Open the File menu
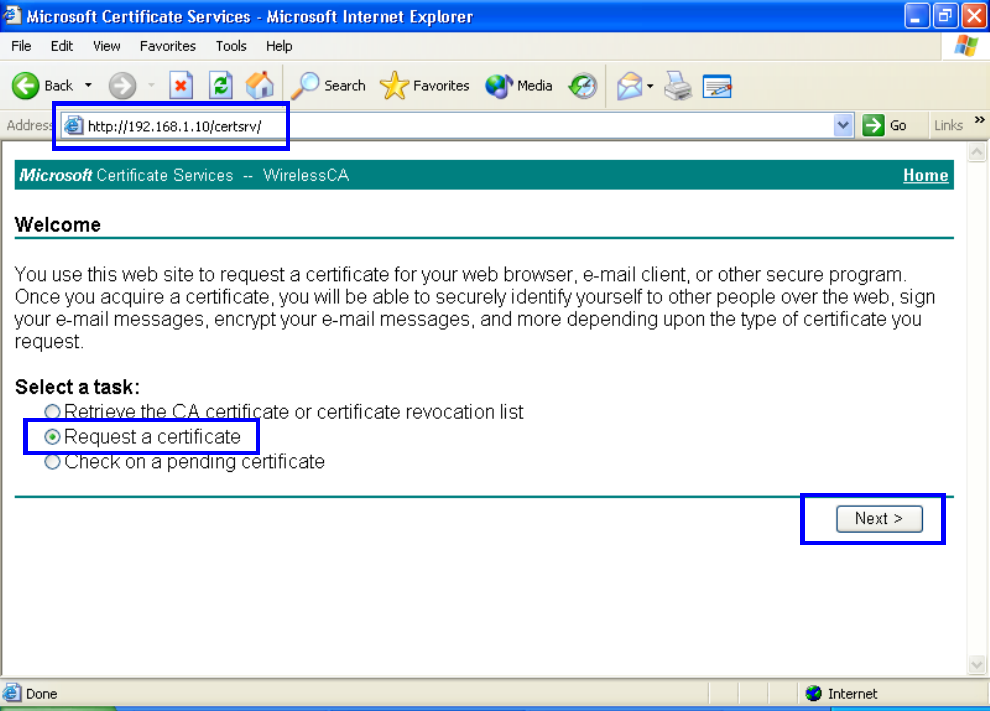 [21, 46]
